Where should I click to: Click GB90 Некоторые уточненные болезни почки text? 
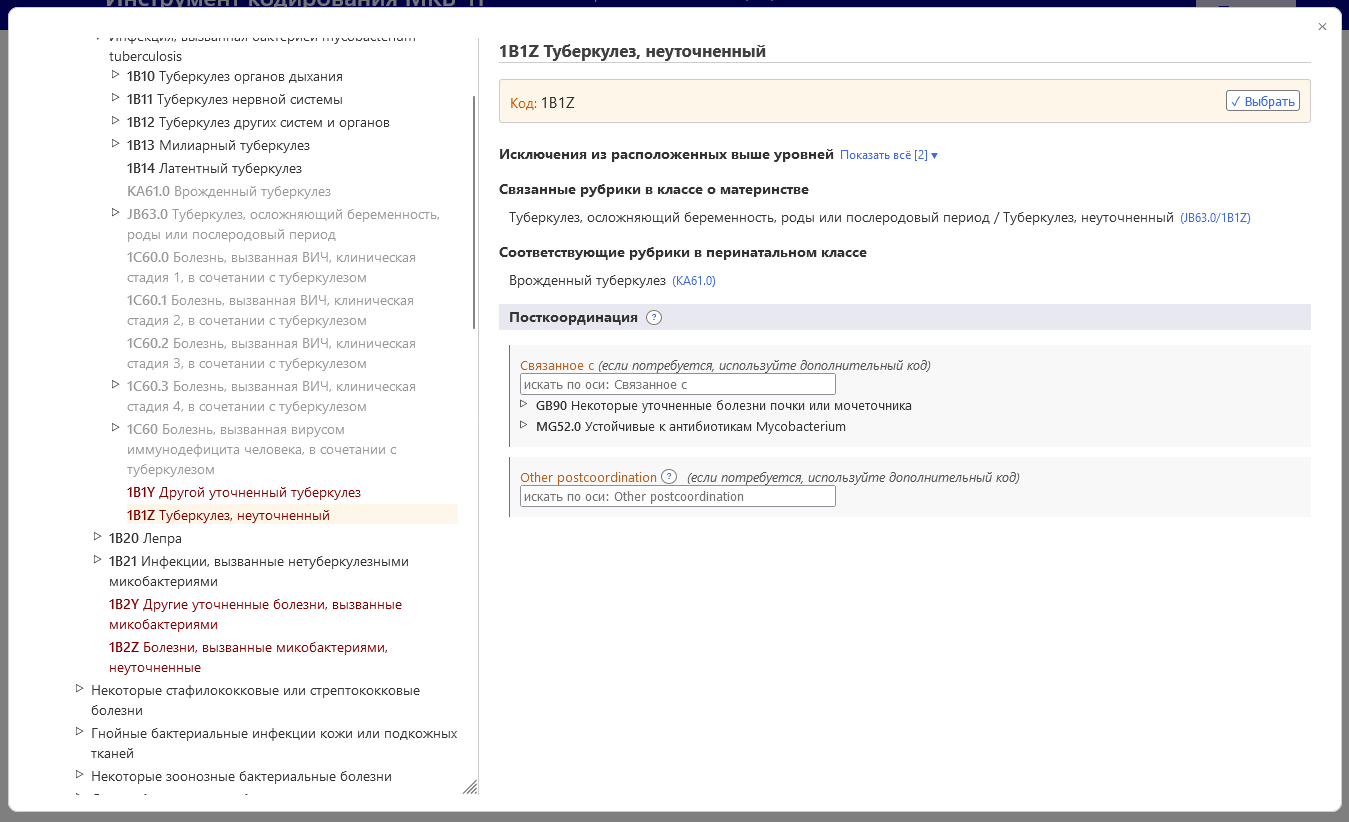click(x=724, y=405)
